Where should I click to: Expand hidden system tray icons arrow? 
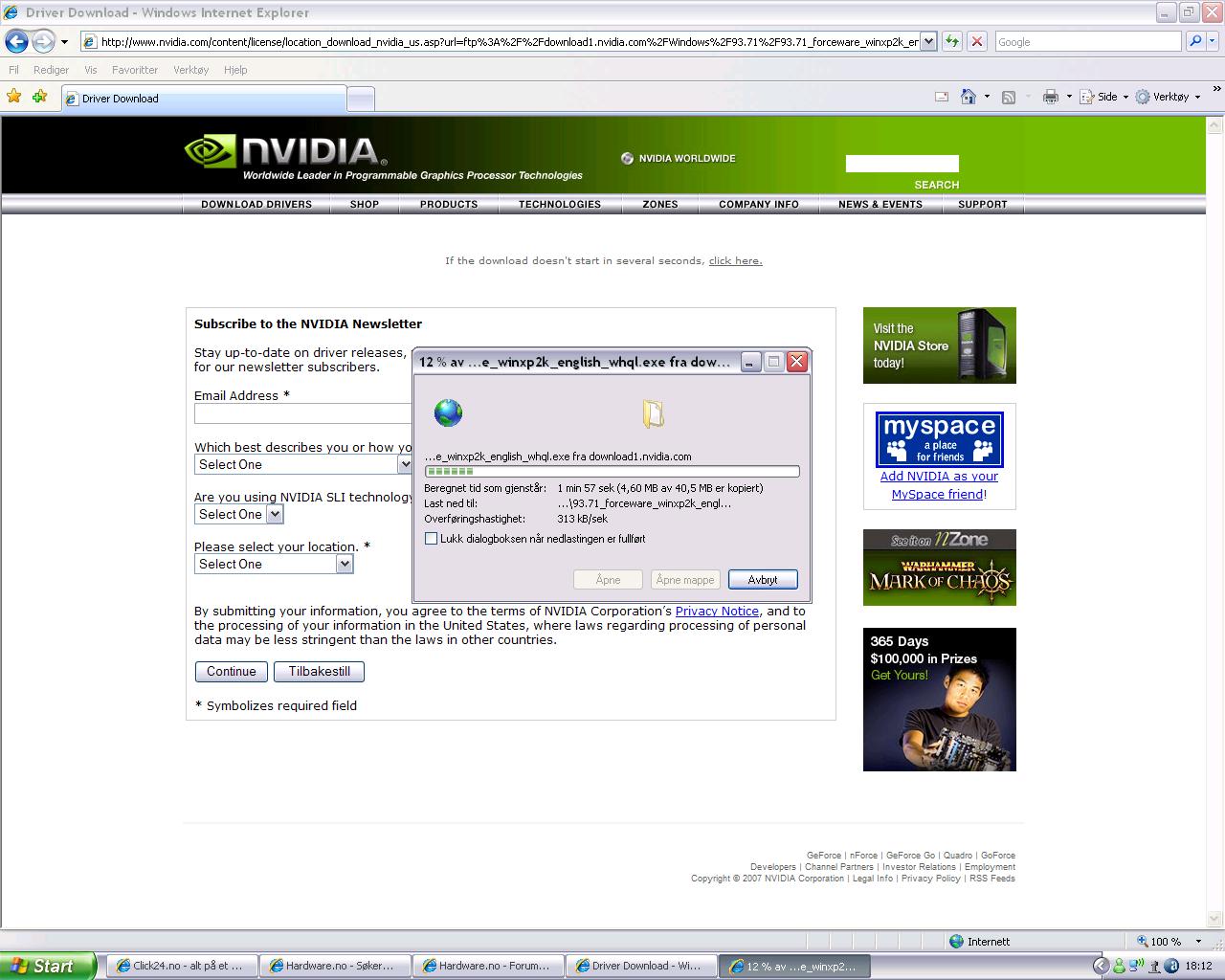tap(1100, 966)
